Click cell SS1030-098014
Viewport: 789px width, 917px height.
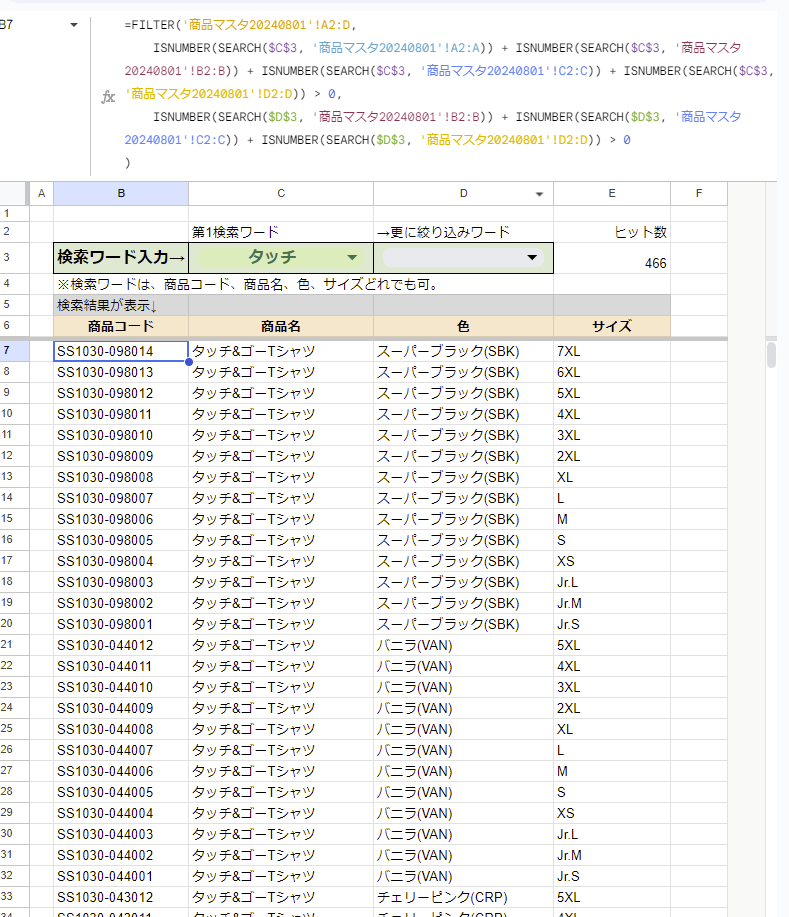120,351
